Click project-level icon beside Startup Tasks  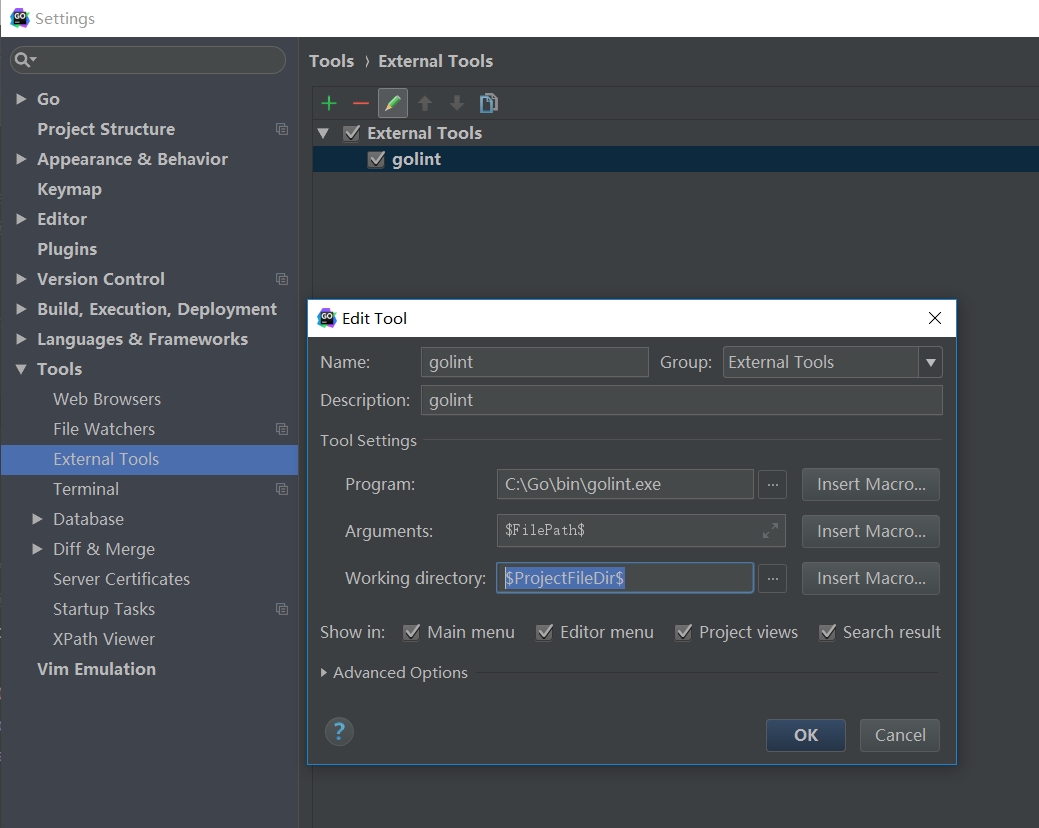point(282,609)
